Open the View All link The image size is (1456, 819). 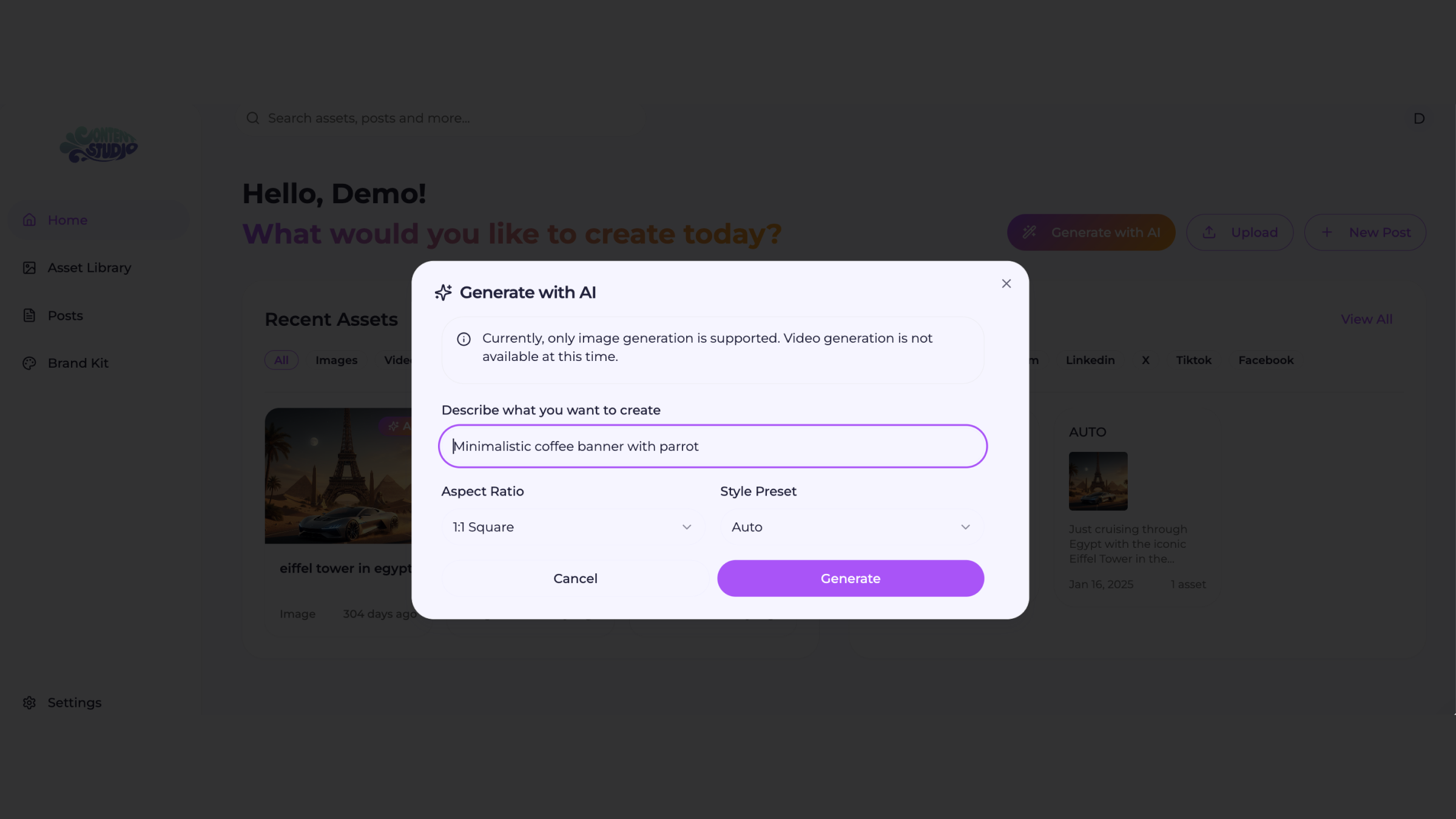click(1366, 319)
